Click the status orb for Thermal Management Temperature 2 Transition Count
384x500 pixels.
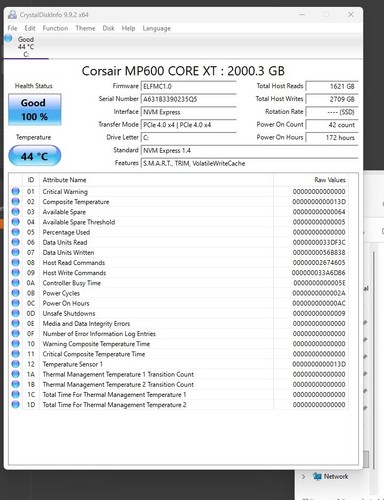point(15,384)
